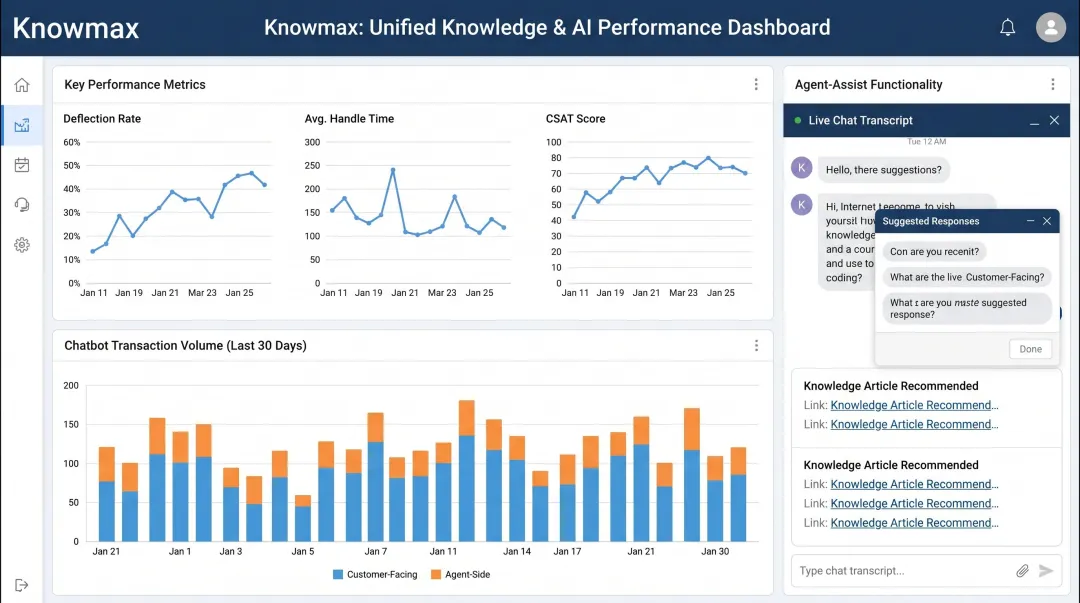Screen dimensions: 1080x603
Task: Select the analytics chart sidebar icon
Action: [21, 125]
